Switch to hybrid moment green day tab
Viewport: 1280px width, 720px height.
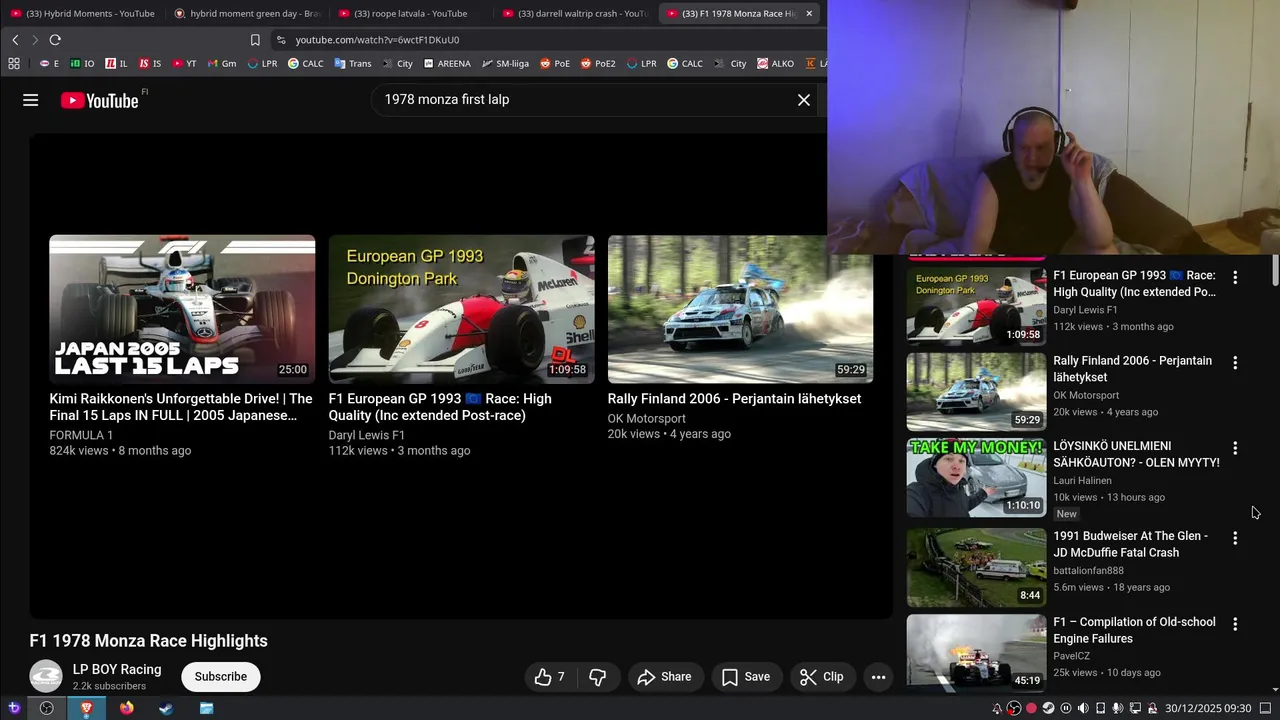point(246,13)
